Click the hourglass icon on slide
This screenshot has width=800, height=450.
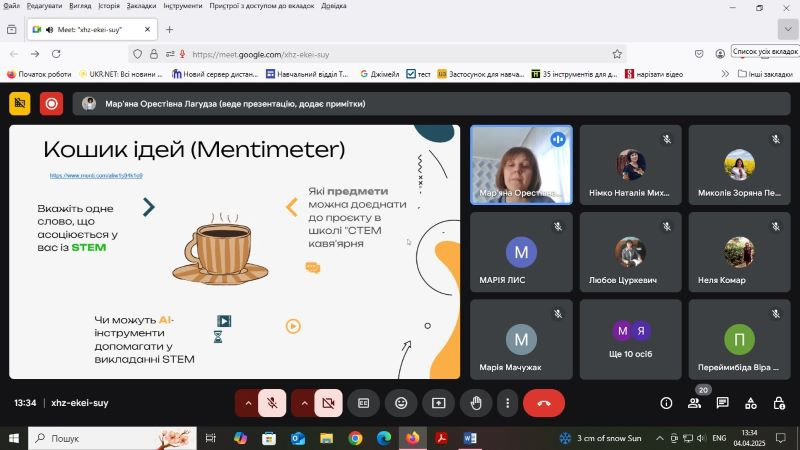pyautogui.click(x=218, y=337)
